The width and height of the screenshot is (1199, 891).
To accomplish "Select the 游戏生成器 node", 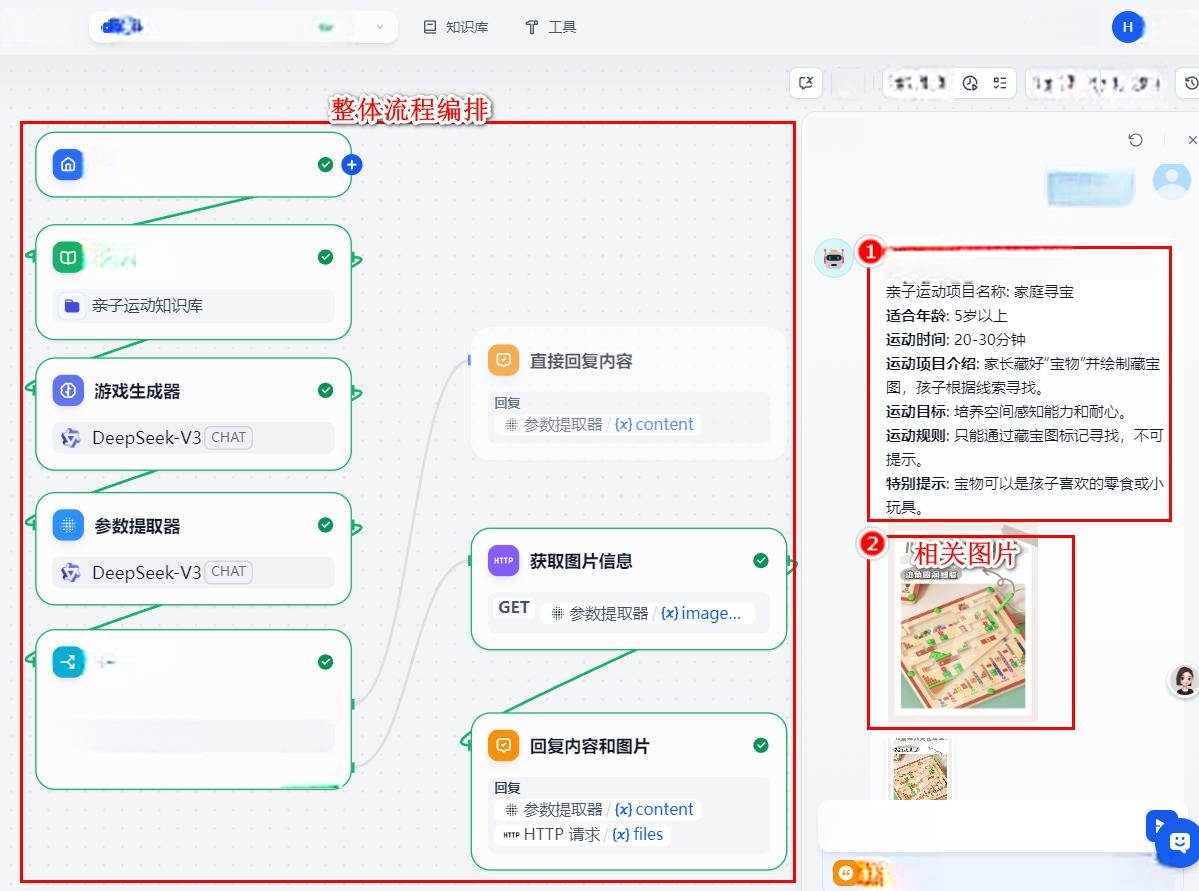I will (x=193, y=414).
